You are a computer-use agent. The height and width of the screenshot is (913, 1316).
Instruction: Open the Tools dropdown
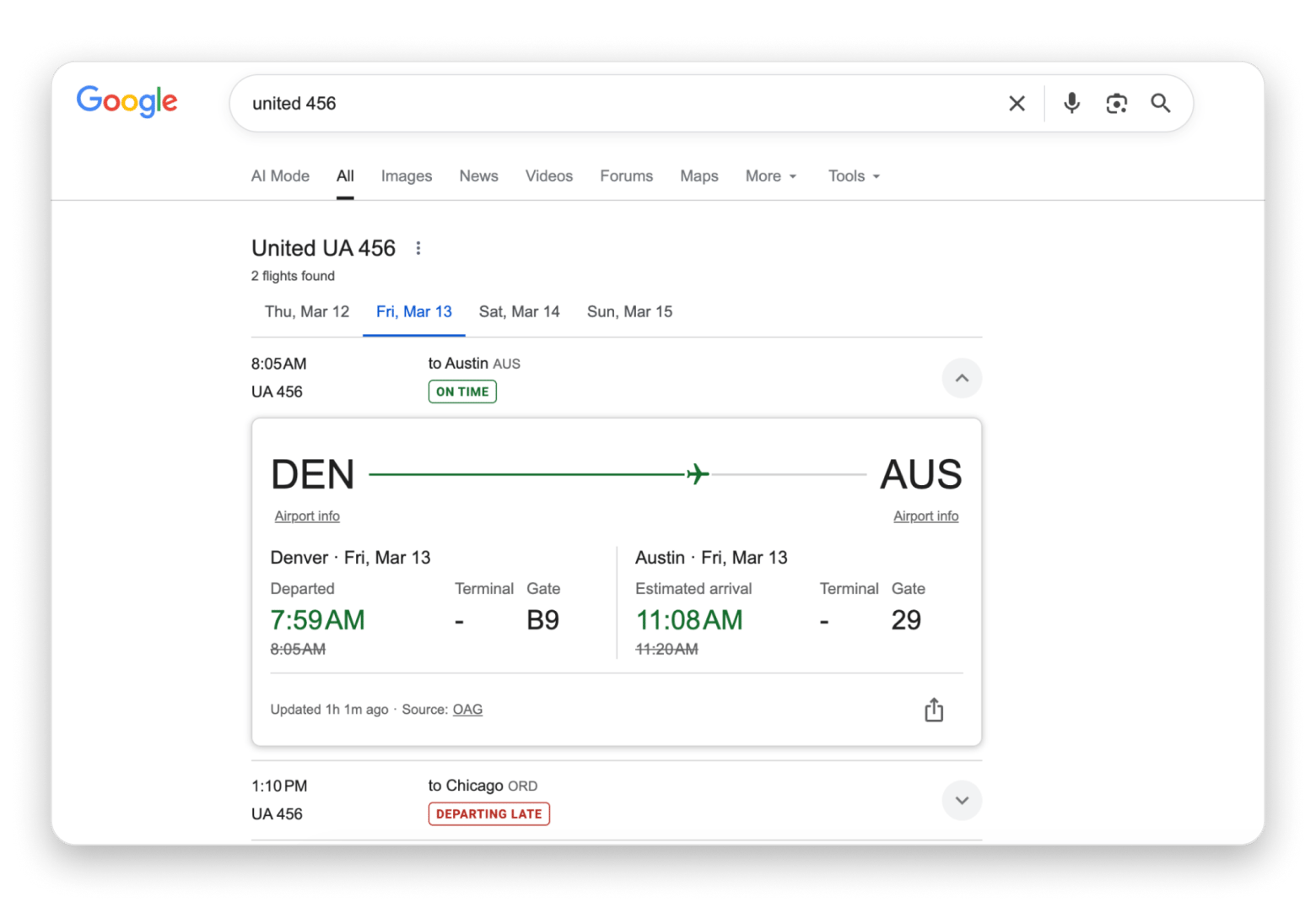[x=853, y=176]
